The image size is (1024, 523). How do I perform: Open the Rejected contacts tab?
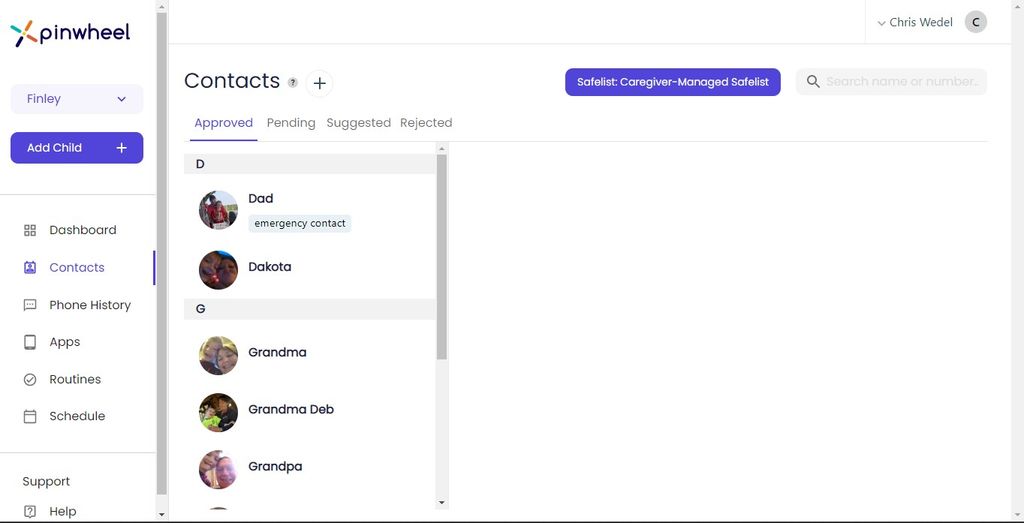(426, 123)
